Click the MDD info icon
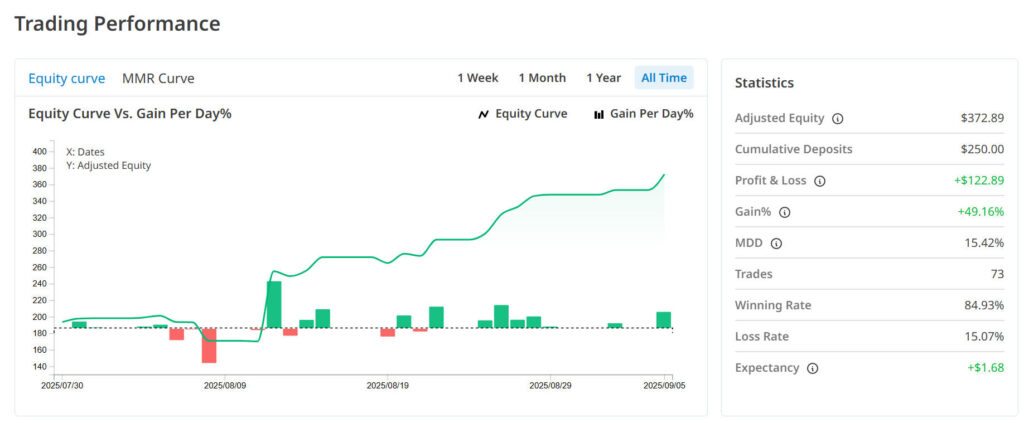 coord(777,243)
